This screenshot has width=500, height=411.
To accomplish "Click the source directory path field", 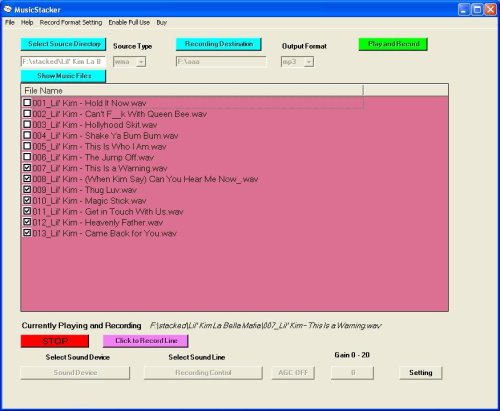I will [63, 62].
